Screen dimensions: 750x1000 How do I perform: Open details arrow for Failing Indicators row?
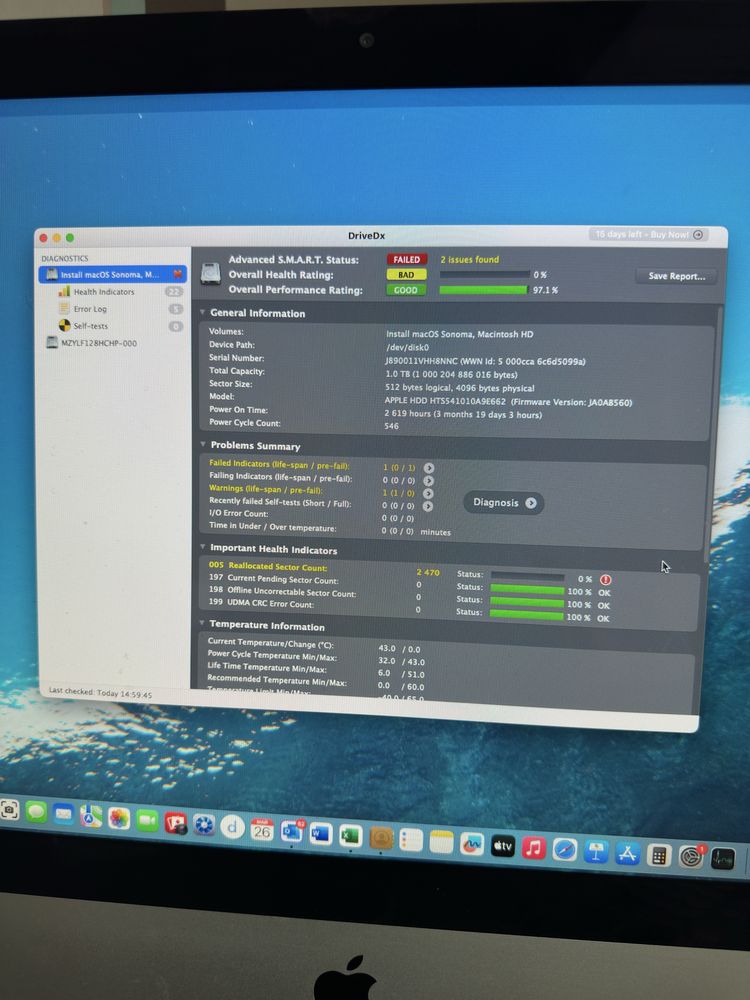[x=429, y=480]
